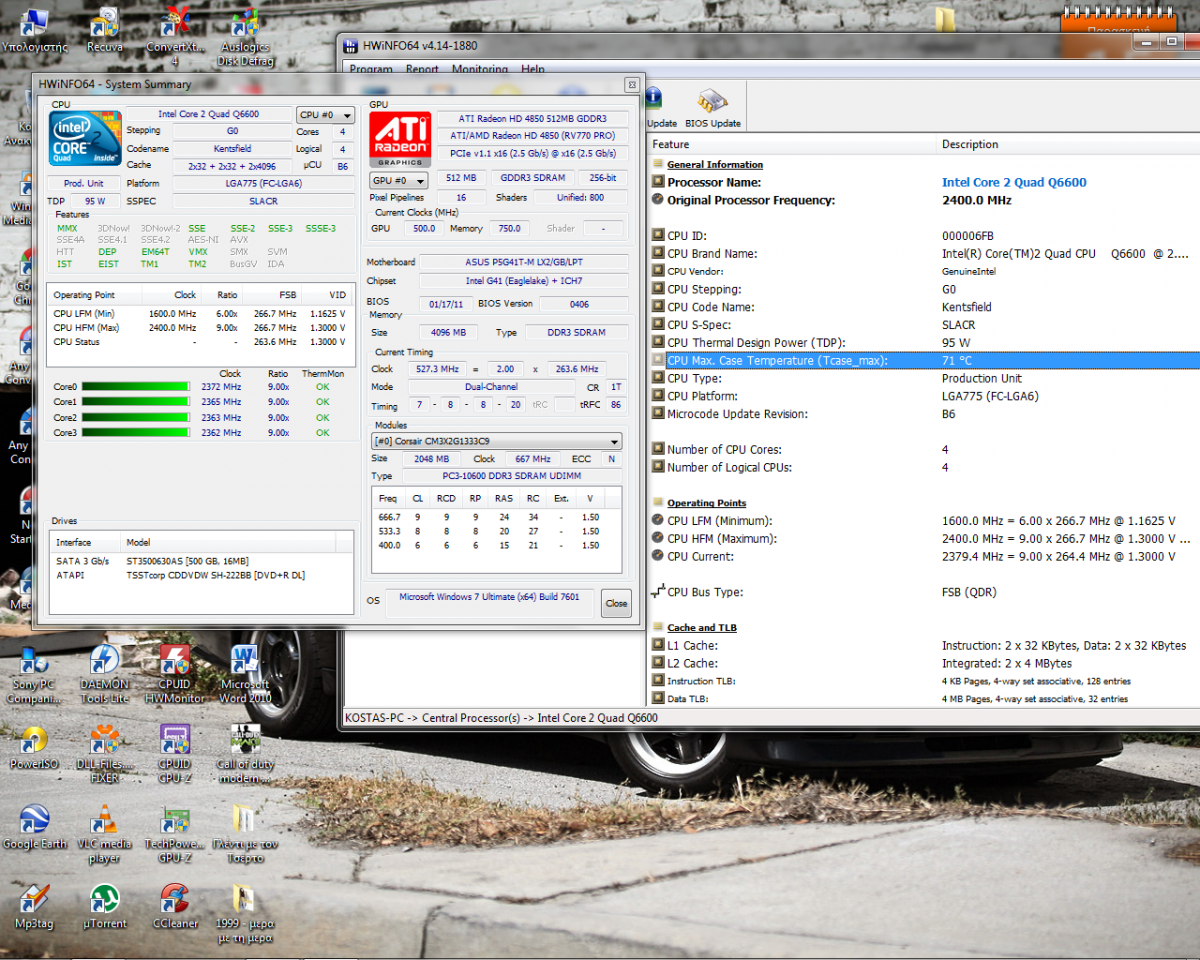Select the Processor Name row

(924, 182)
